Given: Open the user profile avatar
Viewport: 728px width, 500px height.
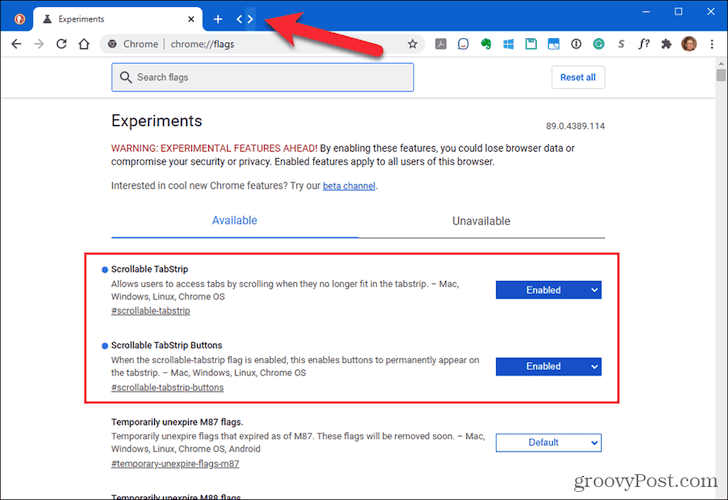Looking at the screenshot, I should pos(689,44).
